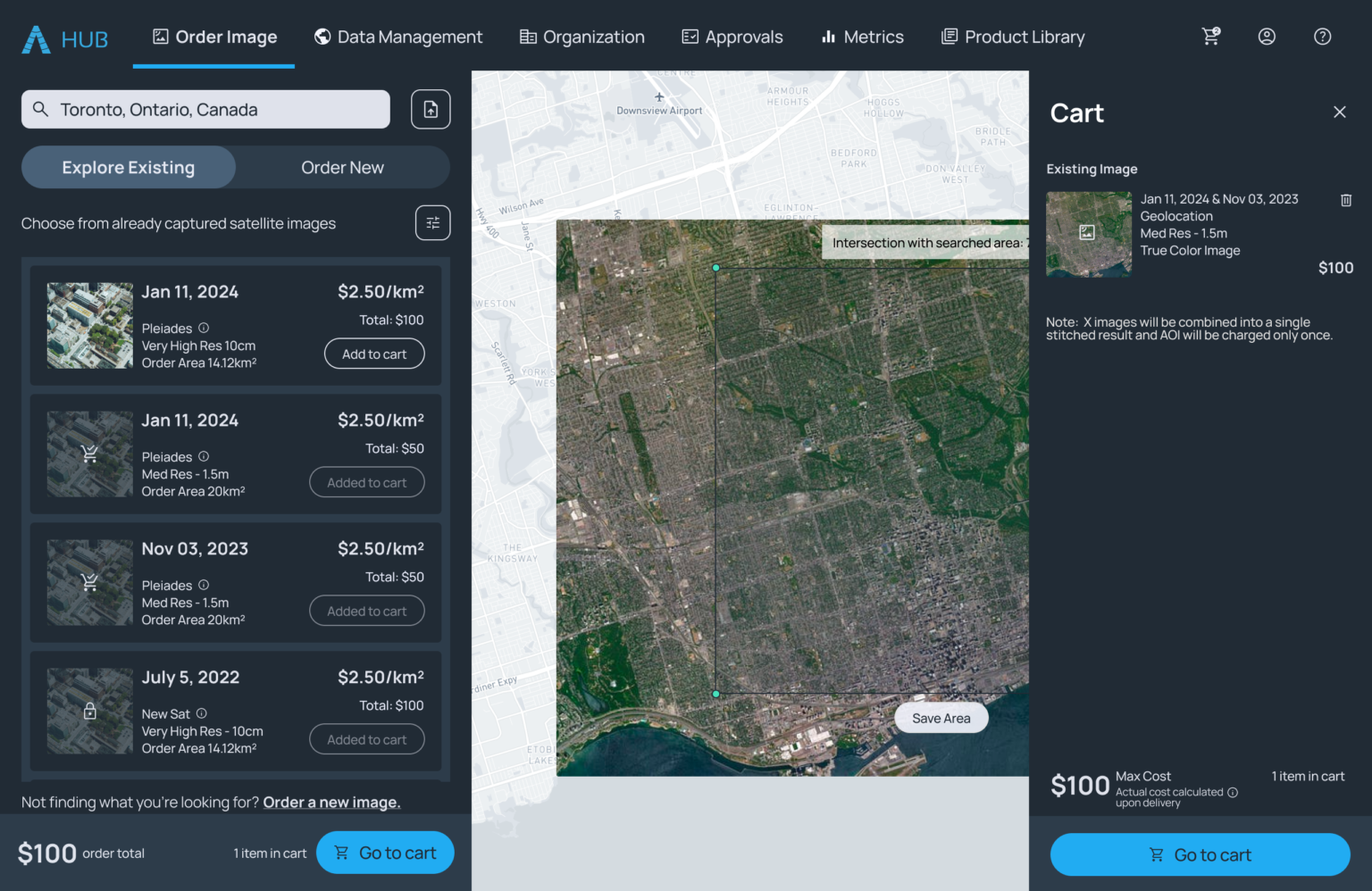This screenshot has height=891, width=1372.
Task: Open the user account profile icon
Action: pyautogui.click(x=1267, y=37)
